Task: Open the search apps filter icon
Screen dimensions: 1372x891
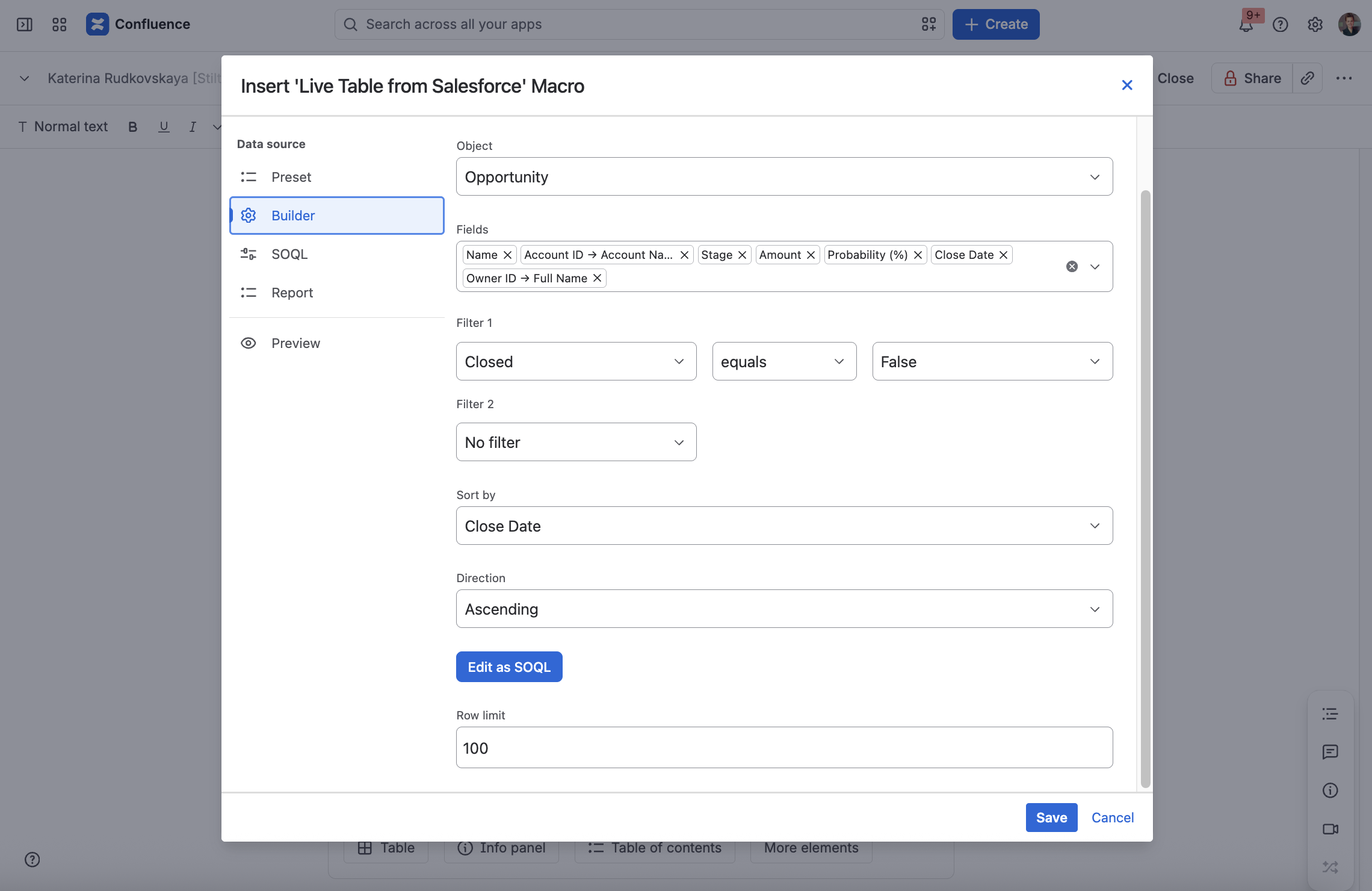Action: pyautogui.click(x=929, y=25)
